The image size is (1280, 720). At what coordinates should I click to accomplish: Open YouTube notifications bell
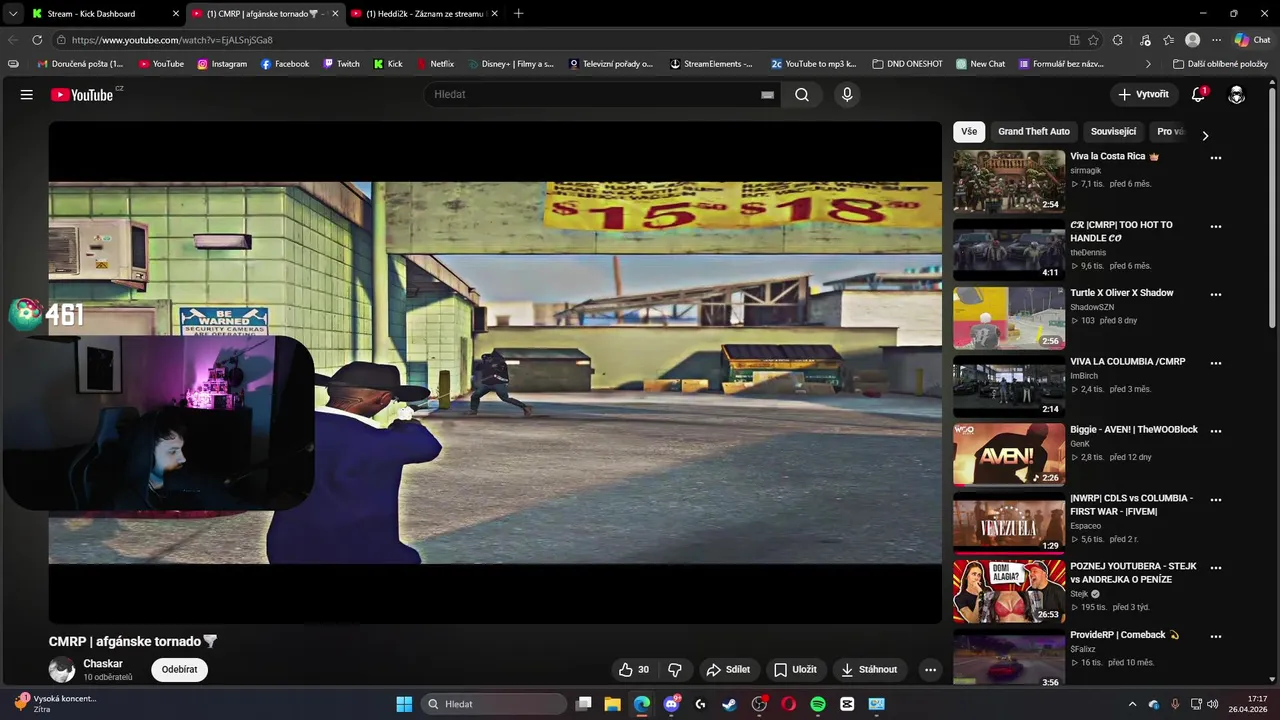tap(1198, 94)
